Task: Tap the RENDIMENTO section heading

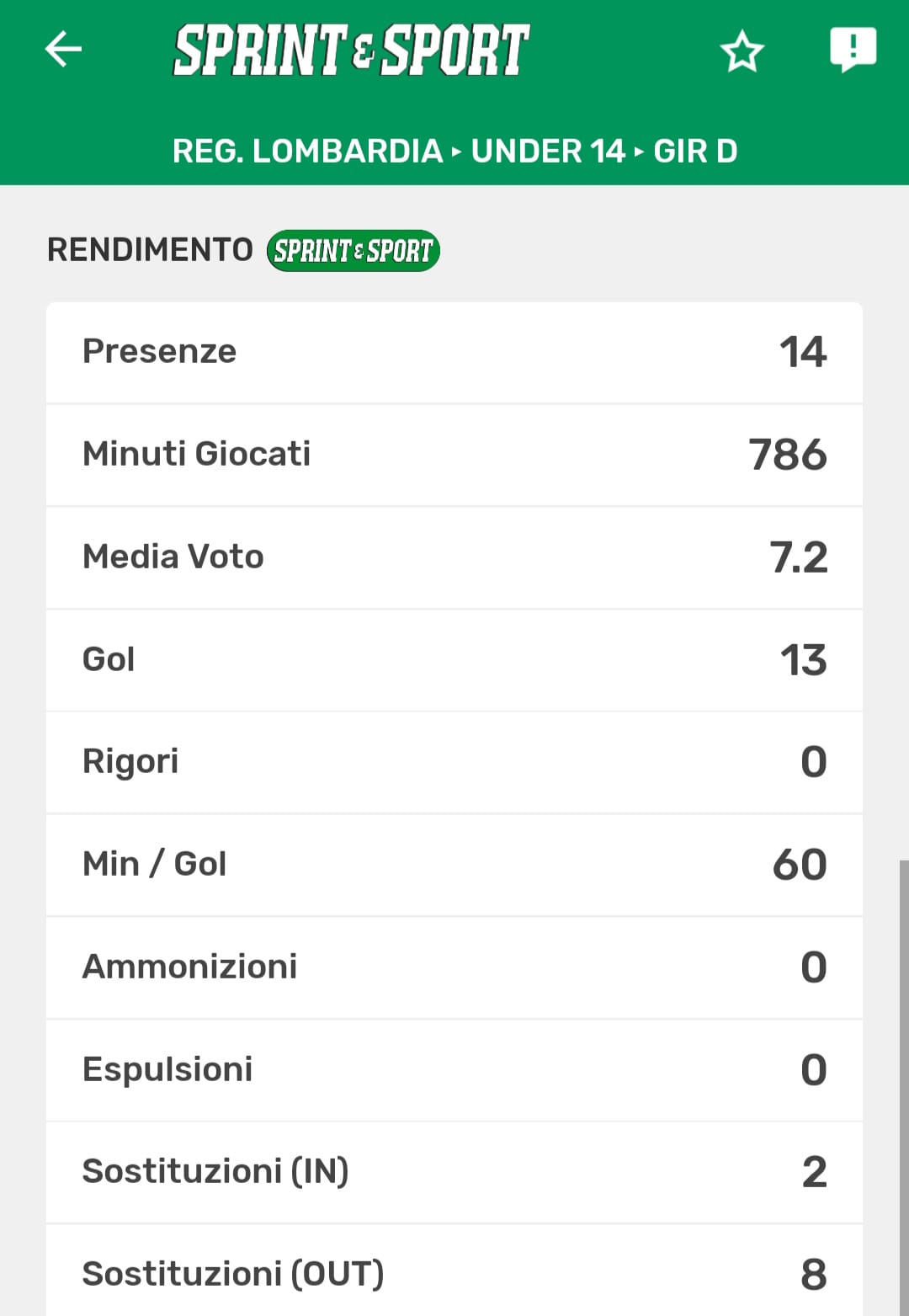Action: (x=150, y=250)
